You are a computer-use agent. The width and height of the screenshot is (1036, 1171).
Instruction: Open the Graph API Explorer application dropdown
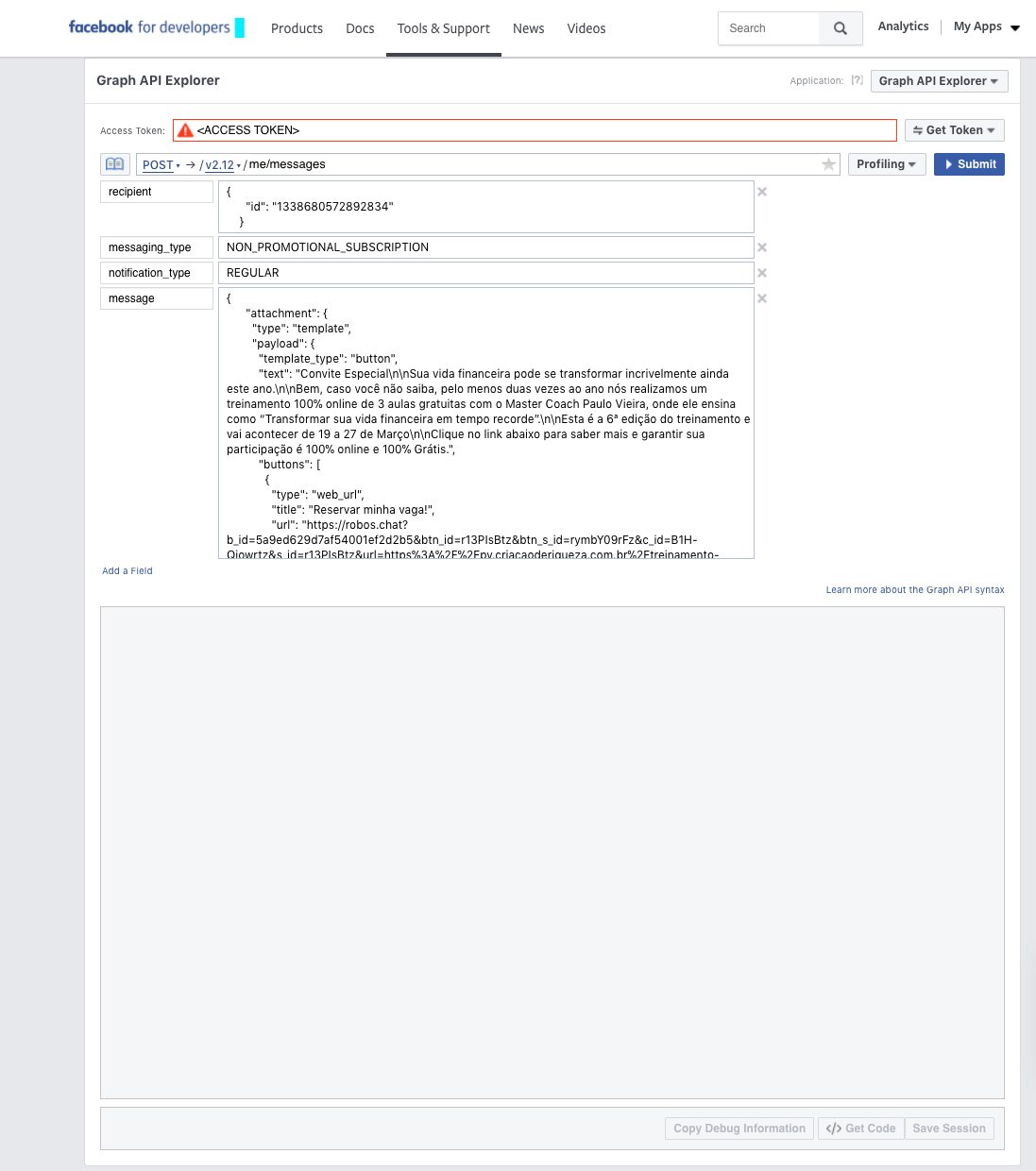[x=939, y=81]
